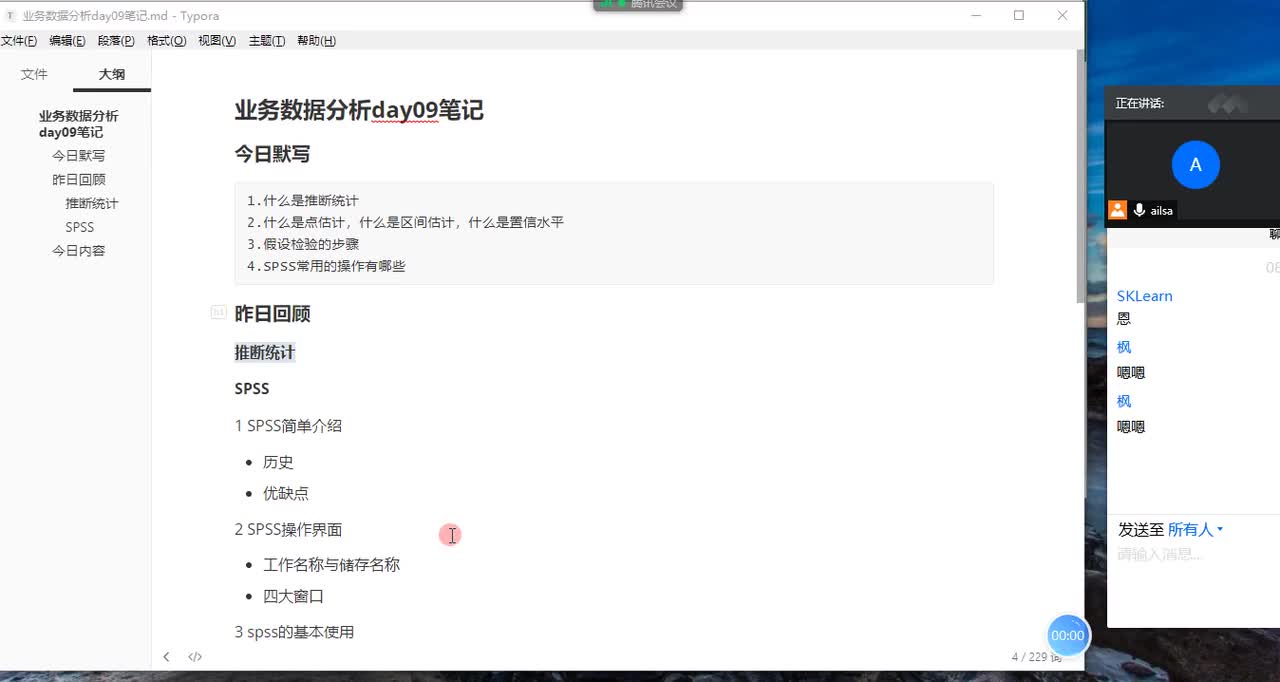
Task: Jump to 今日内容 in outline
Action: (79, 251)
